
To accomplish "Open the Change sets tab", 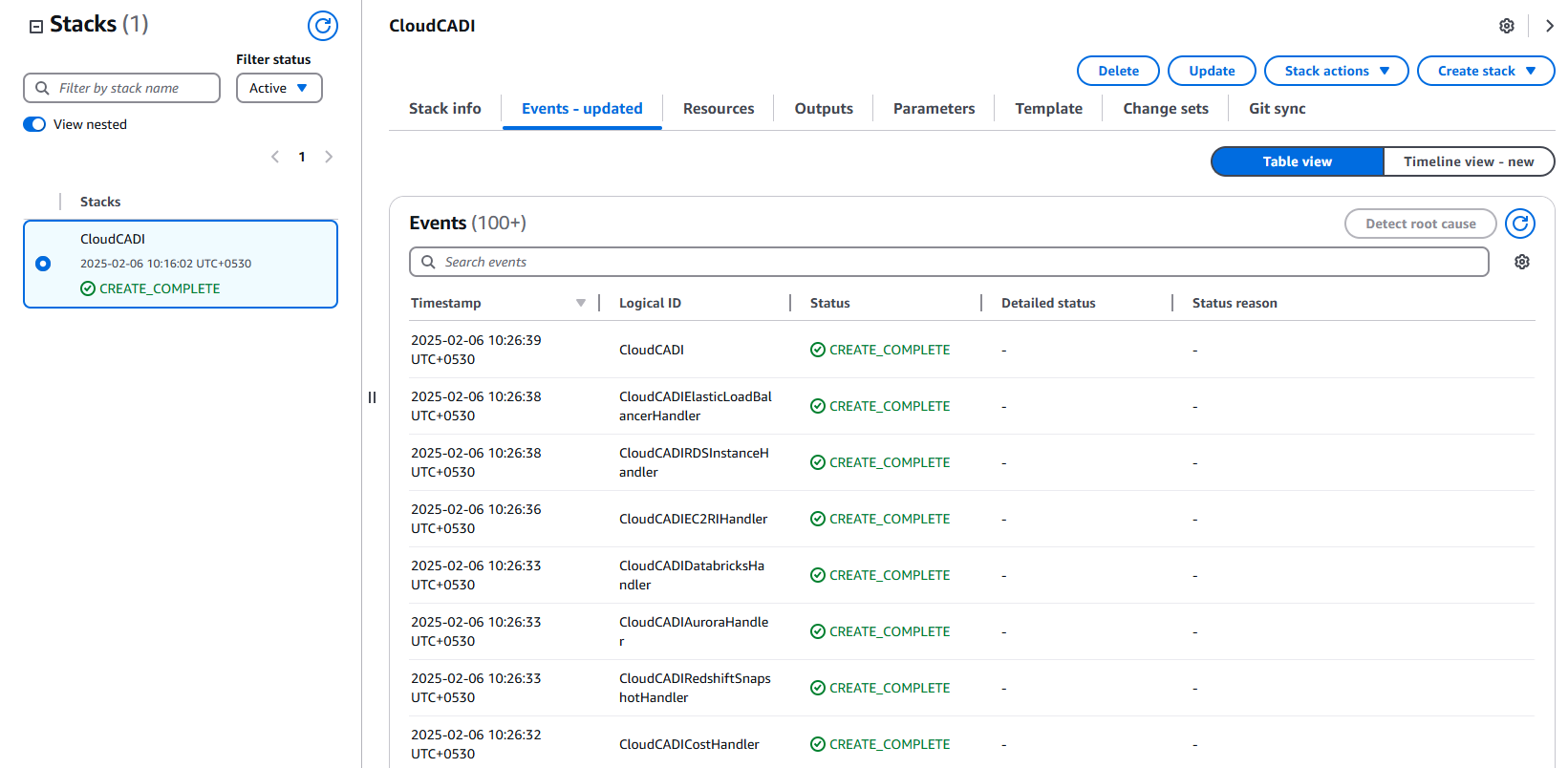I will click(x=1166, y=109).
